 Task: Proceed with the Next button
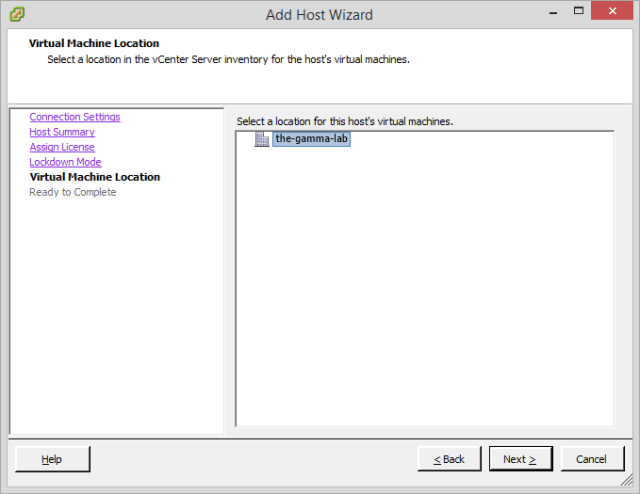520,459
